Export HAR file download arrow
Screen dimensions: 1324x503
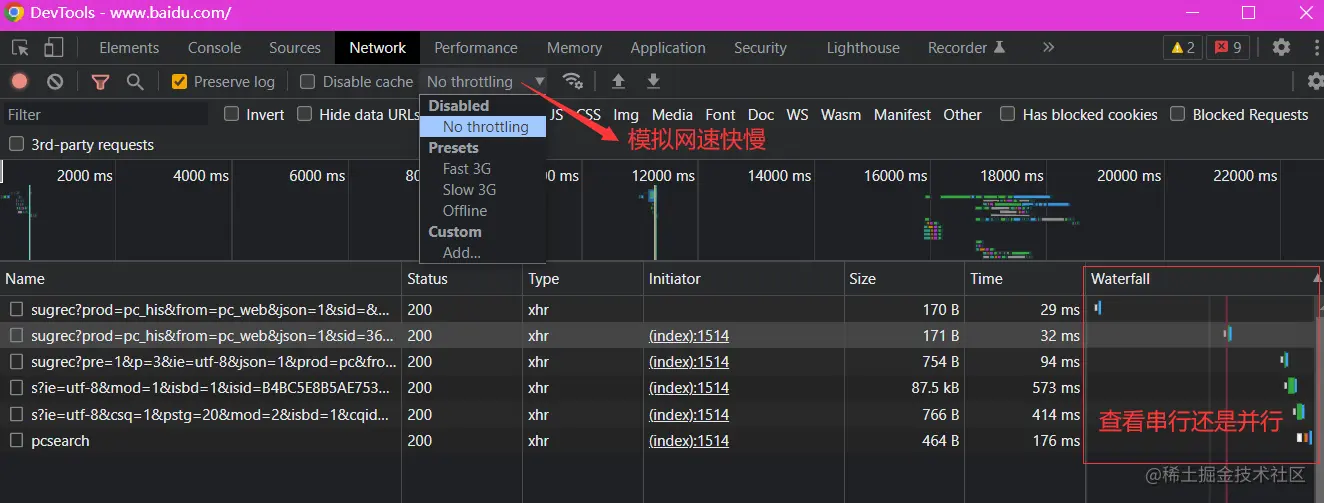tap(653, 81)
